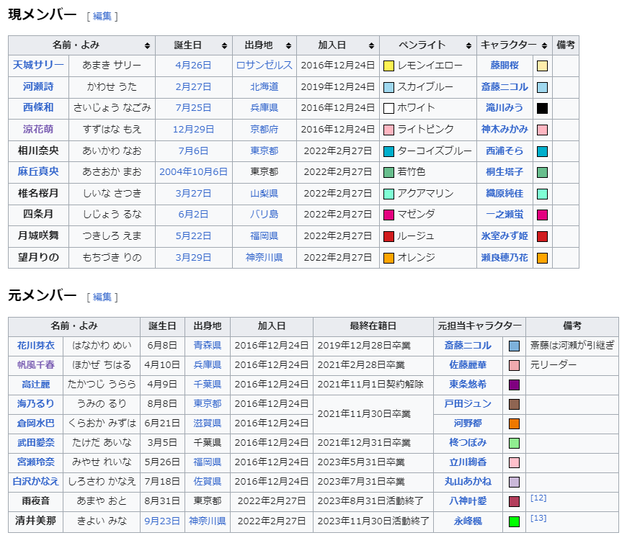Open the 涼花萌 member link
Screen dimensions: 640x543
pyautogui.click(x=38, y=129)
